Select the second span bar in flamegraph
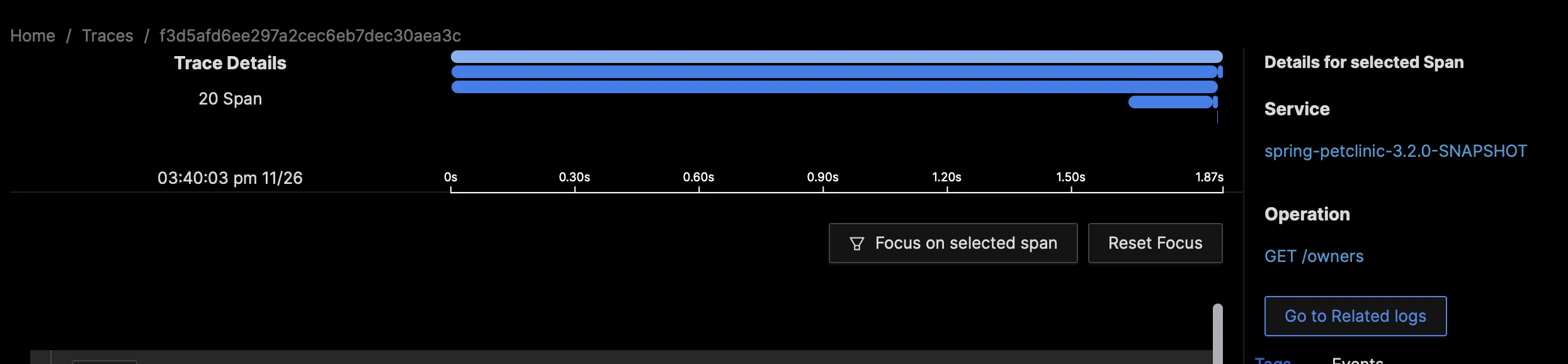The image size is (1568, 364). coord(835,72)
